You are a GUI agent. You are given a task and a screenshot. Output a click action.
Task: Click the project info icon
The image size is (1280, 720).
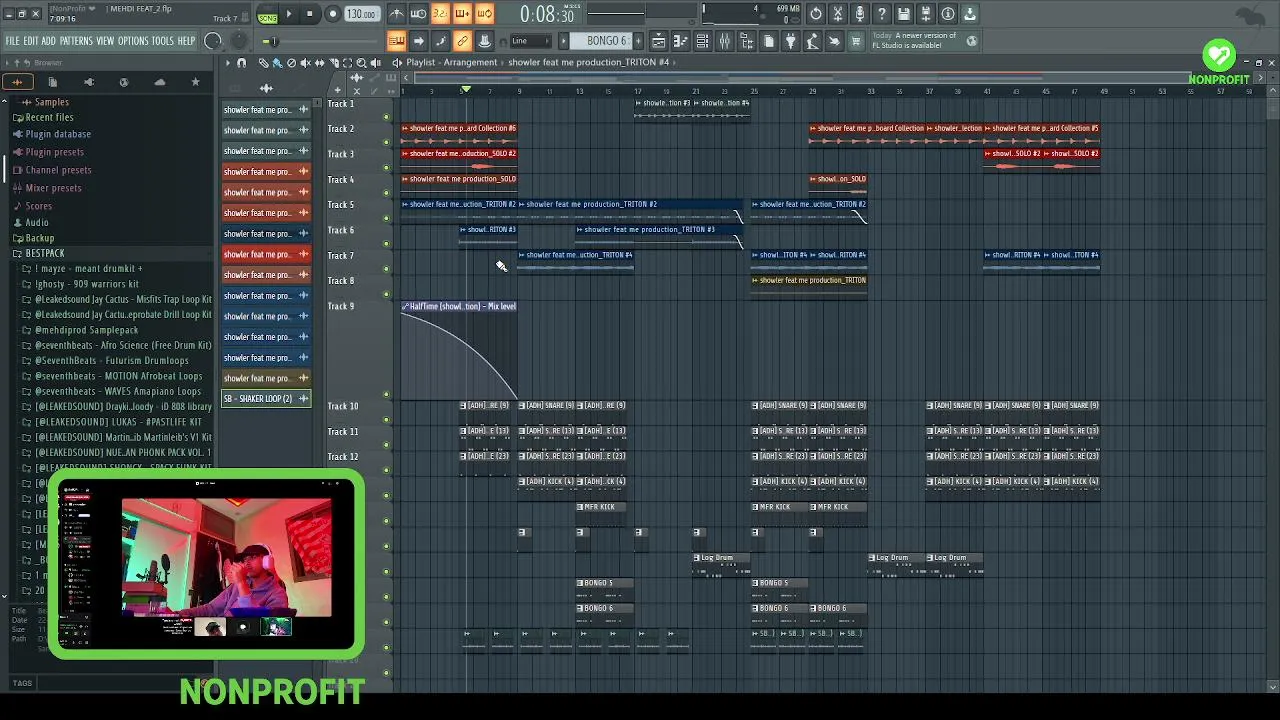(948, 14)
